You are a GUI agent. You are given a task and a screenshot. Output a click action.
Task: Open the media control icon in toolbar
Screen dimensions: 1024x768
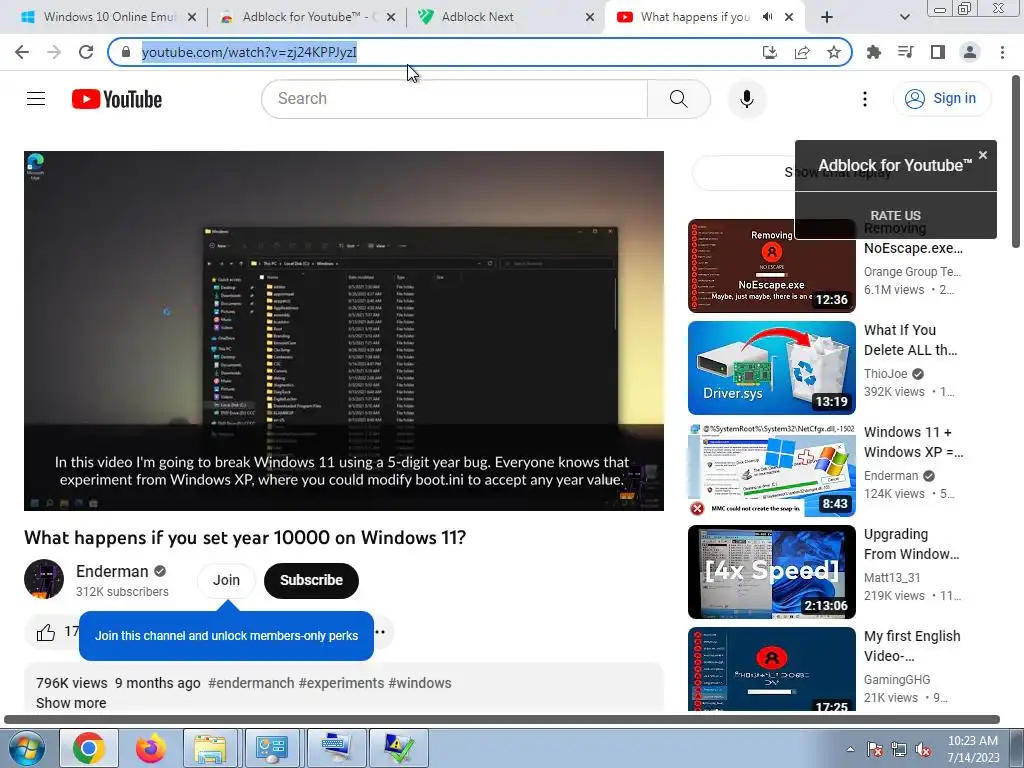(906, 52)
